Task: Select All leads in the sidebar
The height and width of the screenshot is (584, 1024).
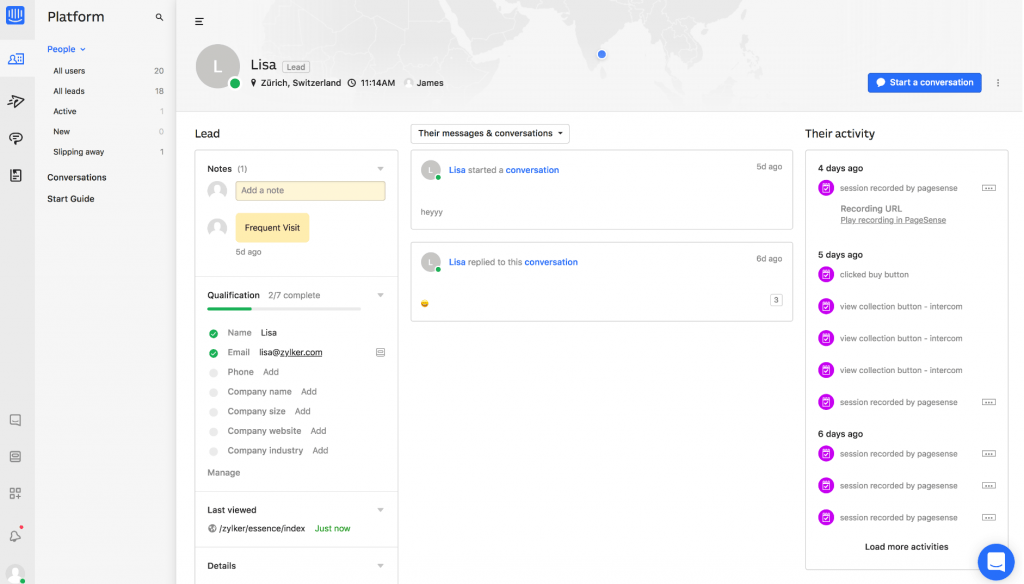Action: 69,91
